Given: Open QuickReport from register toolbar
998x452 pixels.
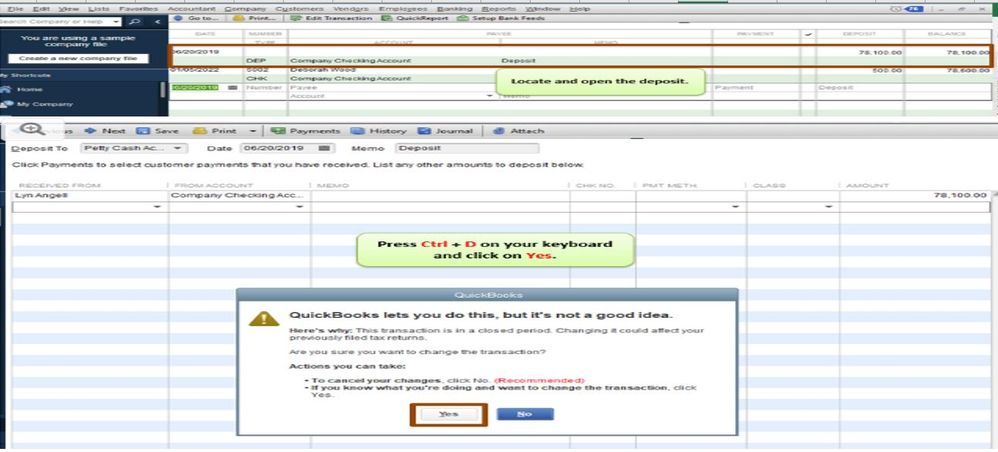Looking at the screenshot, I should (x=415, y=18).
